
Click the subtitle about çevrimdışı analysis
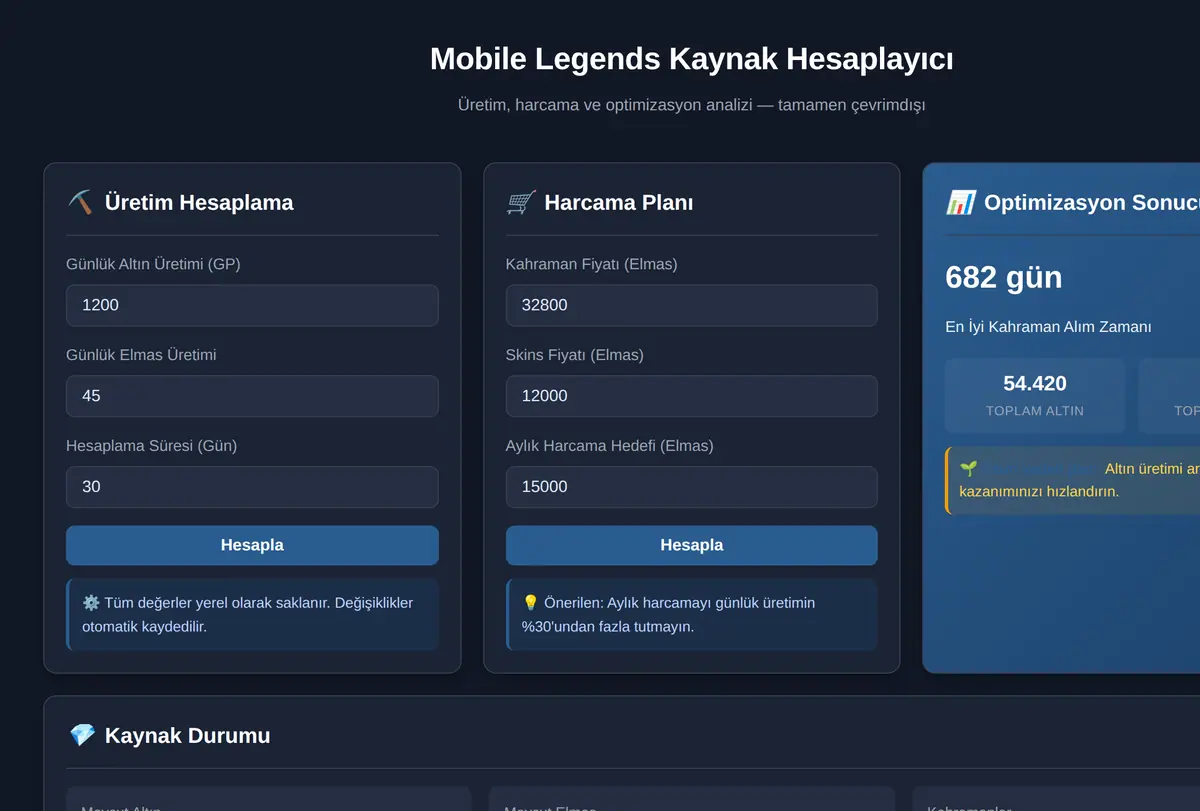tap(691, 104)
